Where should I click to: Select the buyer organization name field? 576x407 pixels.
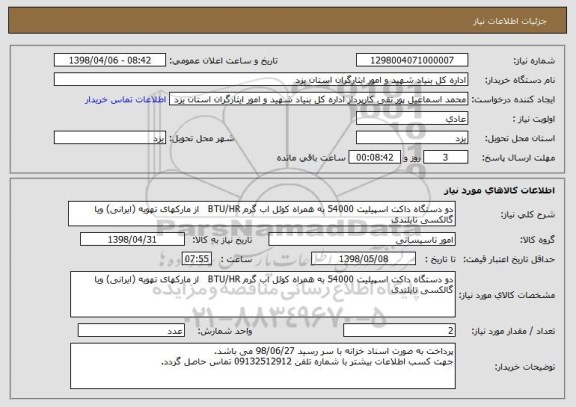(x=261, y=80)
